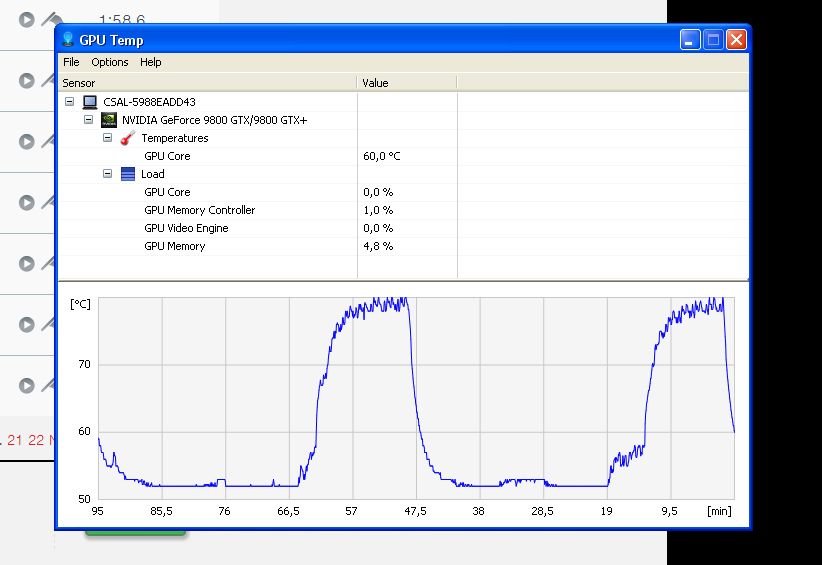Click the red thermometer Temperatures icon
This screenshot has height=565, width=822.
click(128, 138)
